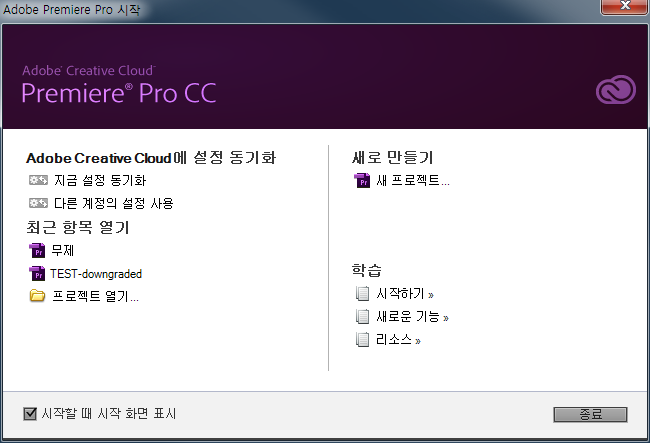Click the document icon beside 리소스
This screenshot has width=650, height=443.
362,340
